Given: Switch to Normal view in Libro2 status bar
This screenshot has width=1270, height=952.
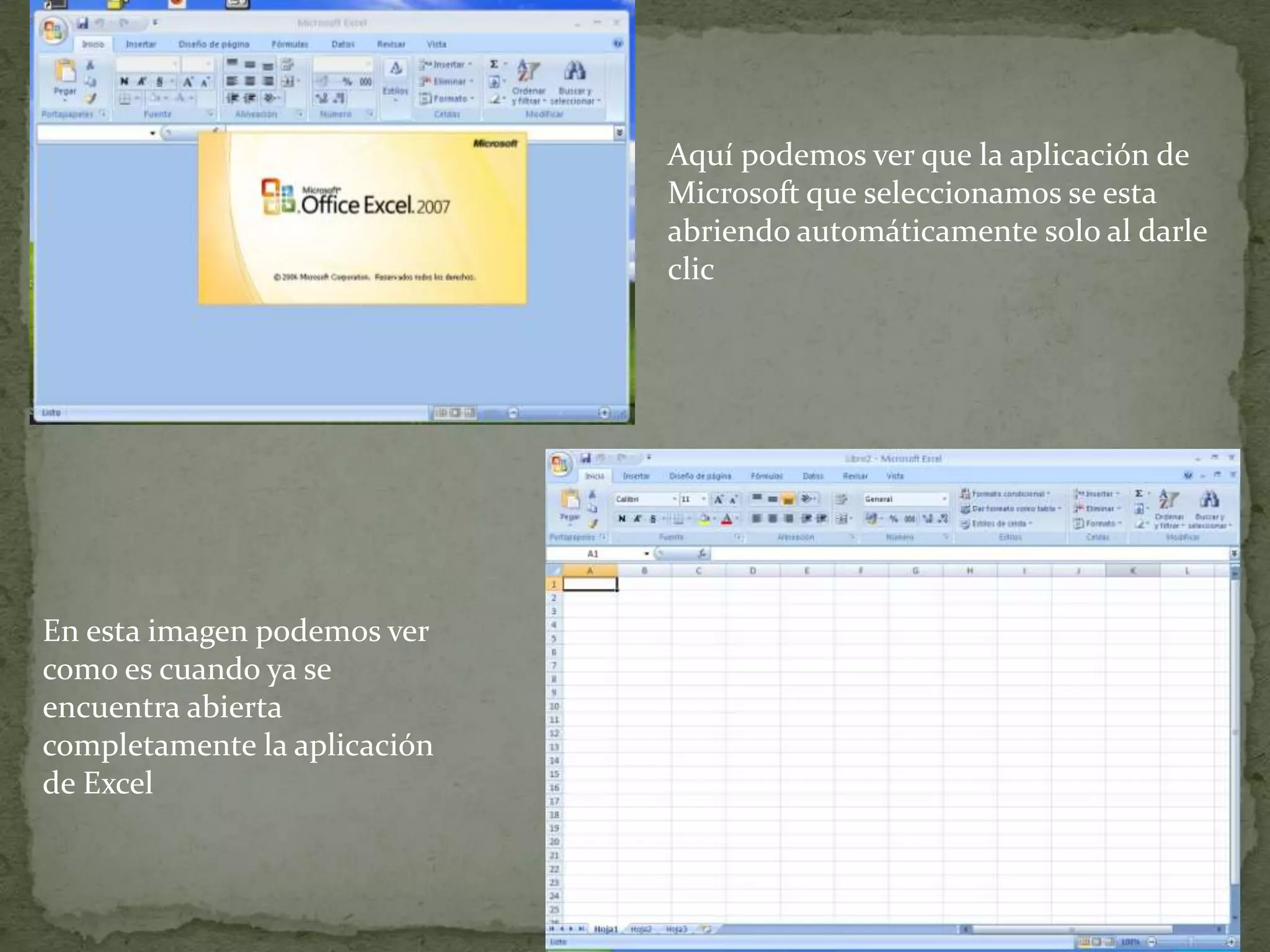Looking at the screenshot, I should [1085, 942].
